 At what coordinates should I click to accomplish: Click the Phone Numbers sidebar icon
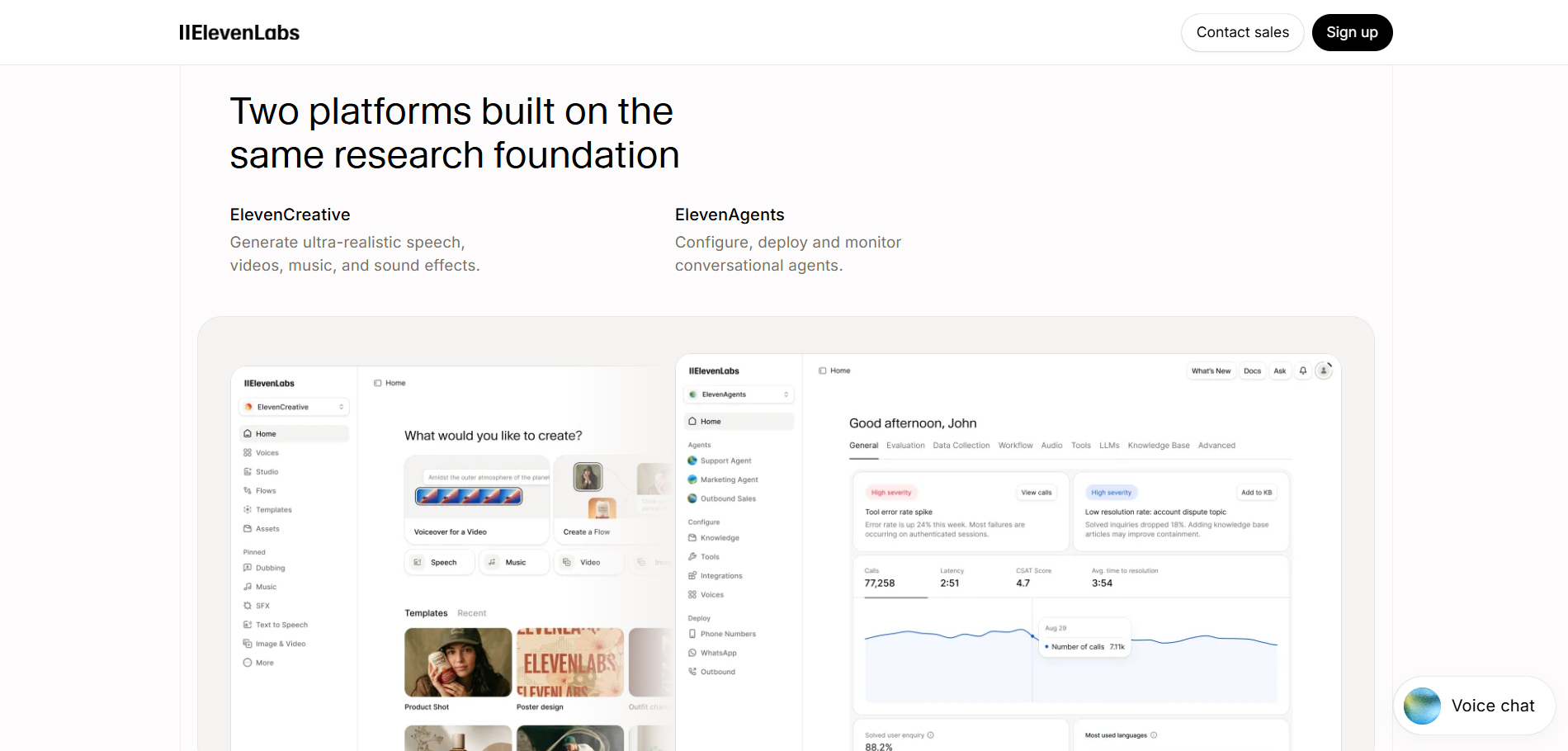pos(692,634)
